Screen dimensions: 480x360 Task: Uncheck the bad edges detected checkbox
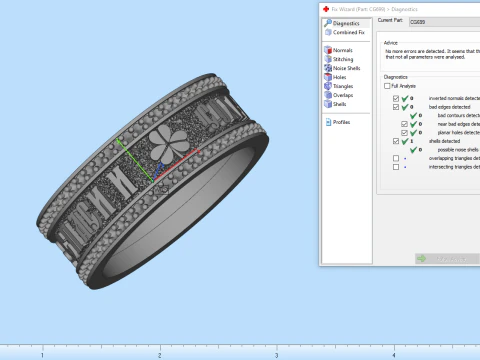tap(396, 107)
